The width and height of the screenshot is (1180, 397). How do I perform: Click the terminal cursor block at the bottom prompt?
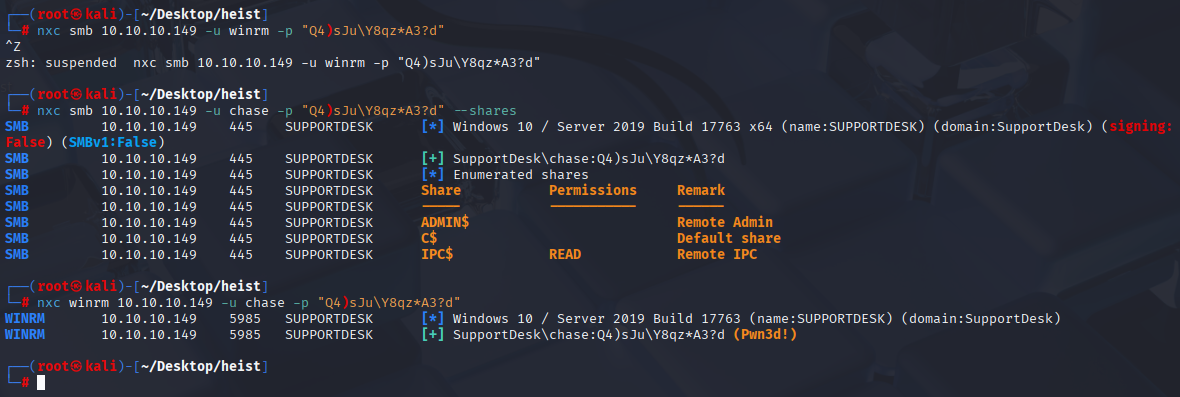(41, 382)
